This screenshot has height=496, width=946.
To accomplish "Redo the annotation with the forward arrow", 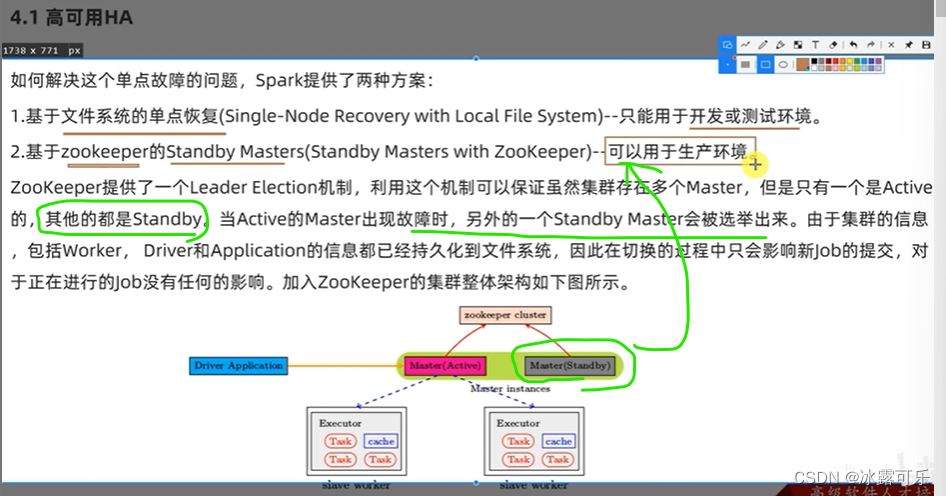I will 871,45.
